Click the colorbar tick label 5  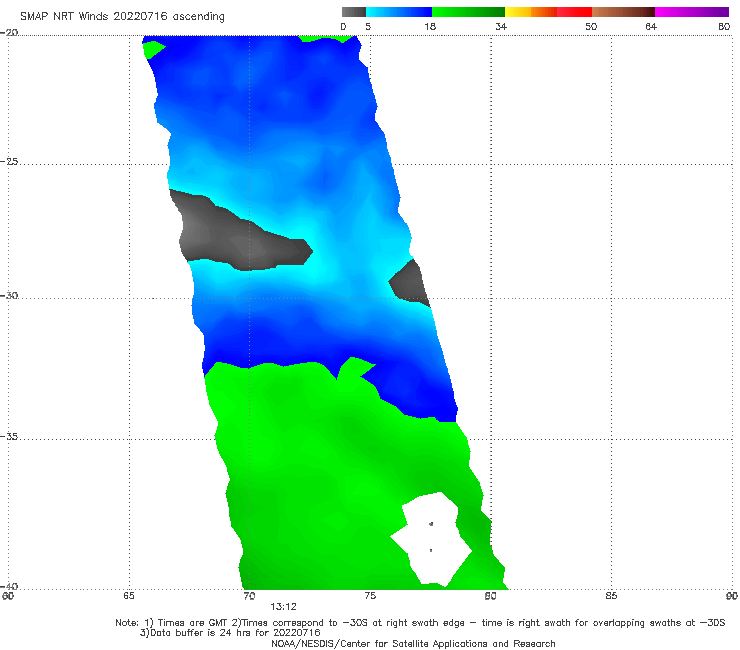pos(368,27)
